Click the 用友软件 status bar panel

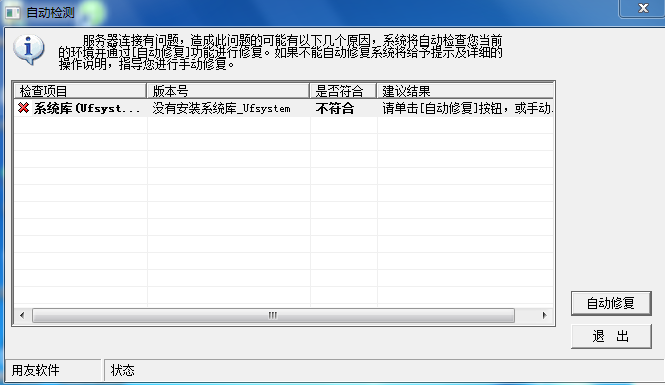53,370
